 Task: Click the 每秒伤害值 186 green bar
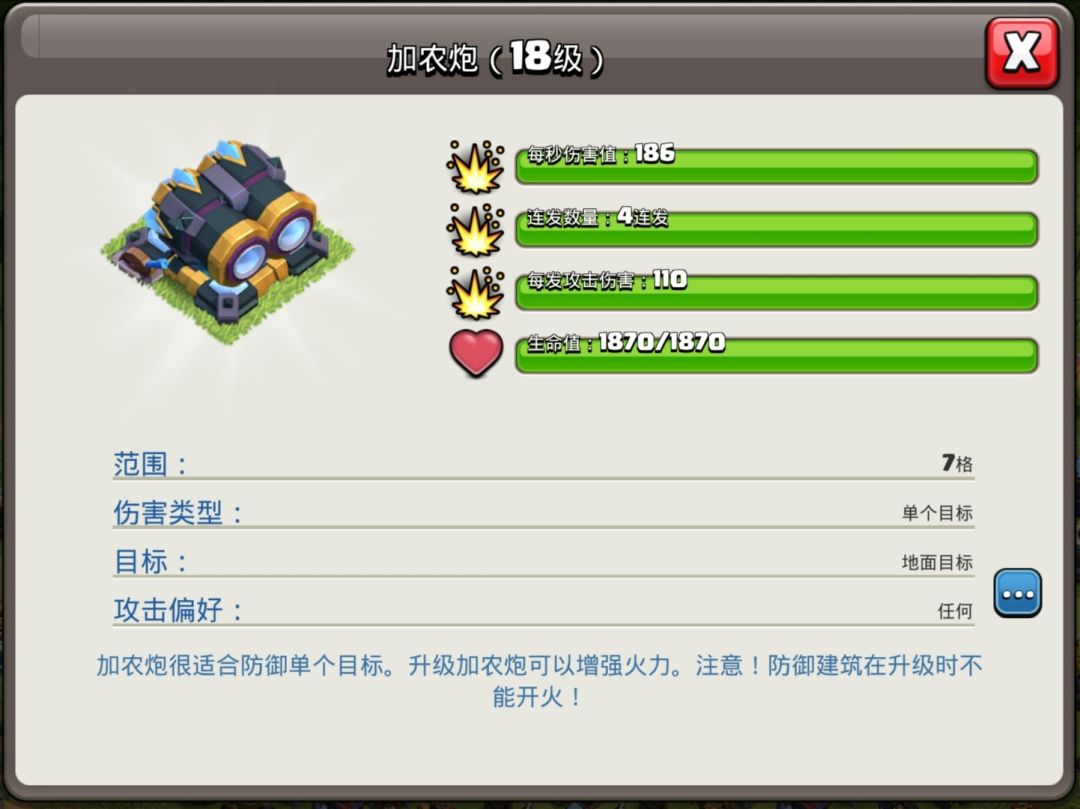coord(776,166)
